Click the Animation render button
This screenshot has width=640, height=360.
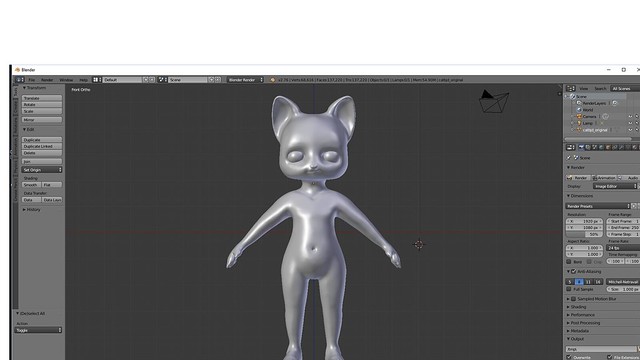tap(604, 178)
